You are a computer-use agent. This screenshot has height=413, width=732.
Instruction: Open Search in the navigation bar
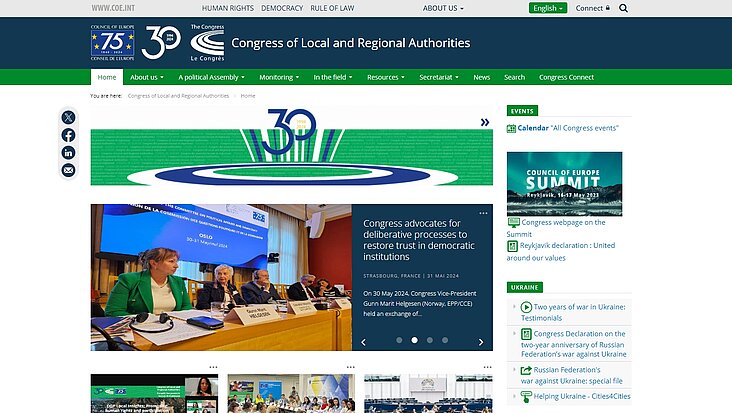514,77
